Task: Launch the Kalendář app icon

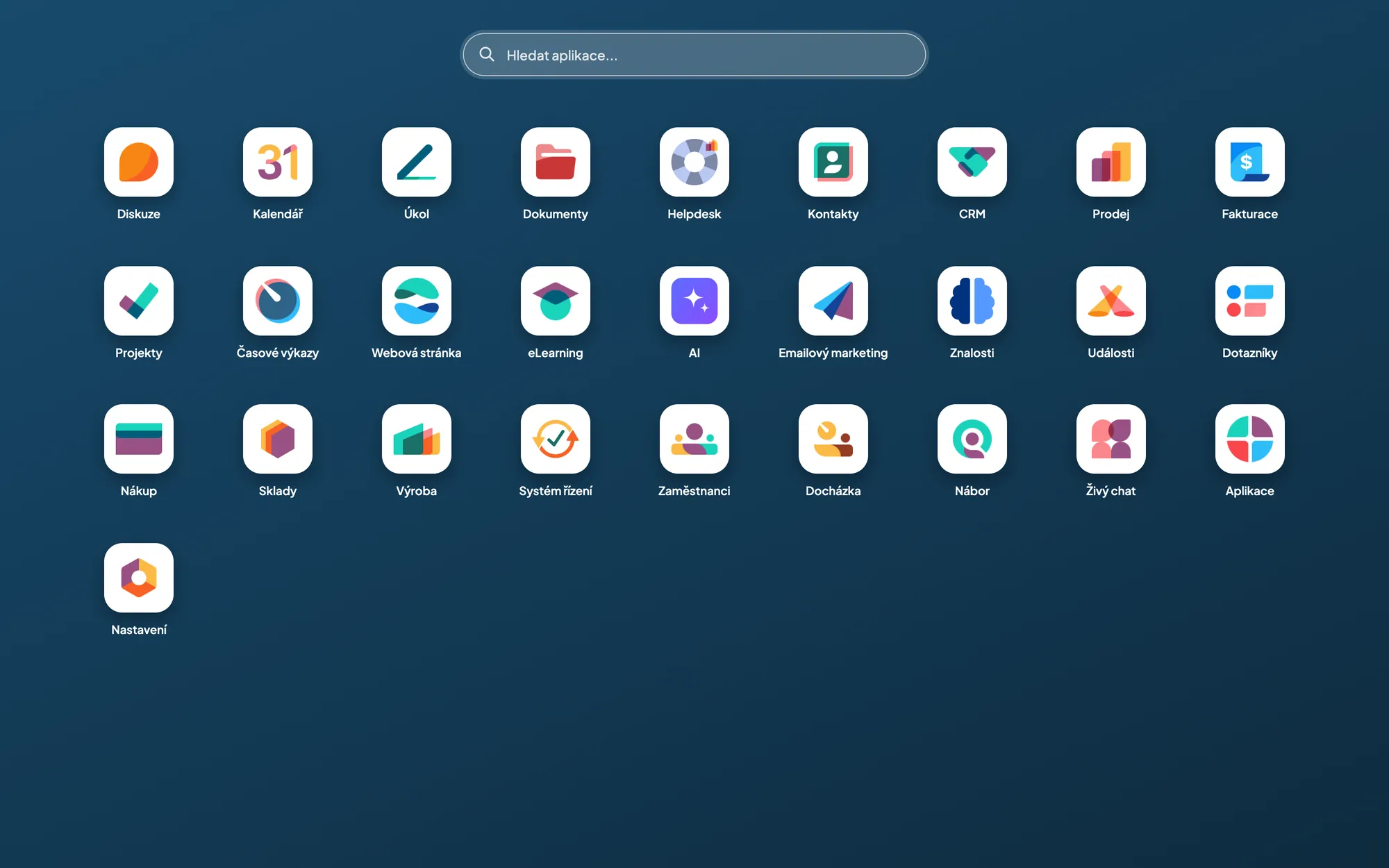Action: pyautogui.click(x=278, y=162)
